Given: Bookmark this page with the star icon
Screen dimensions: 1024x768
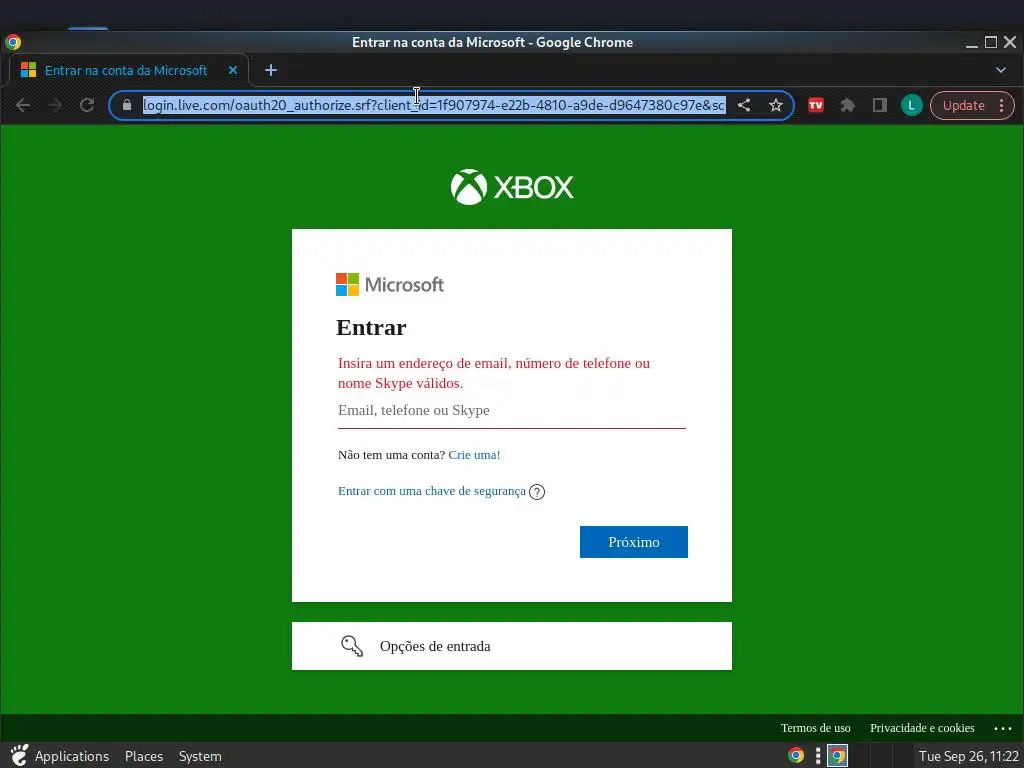Looking at the screenshot, I should coord(776,105).
